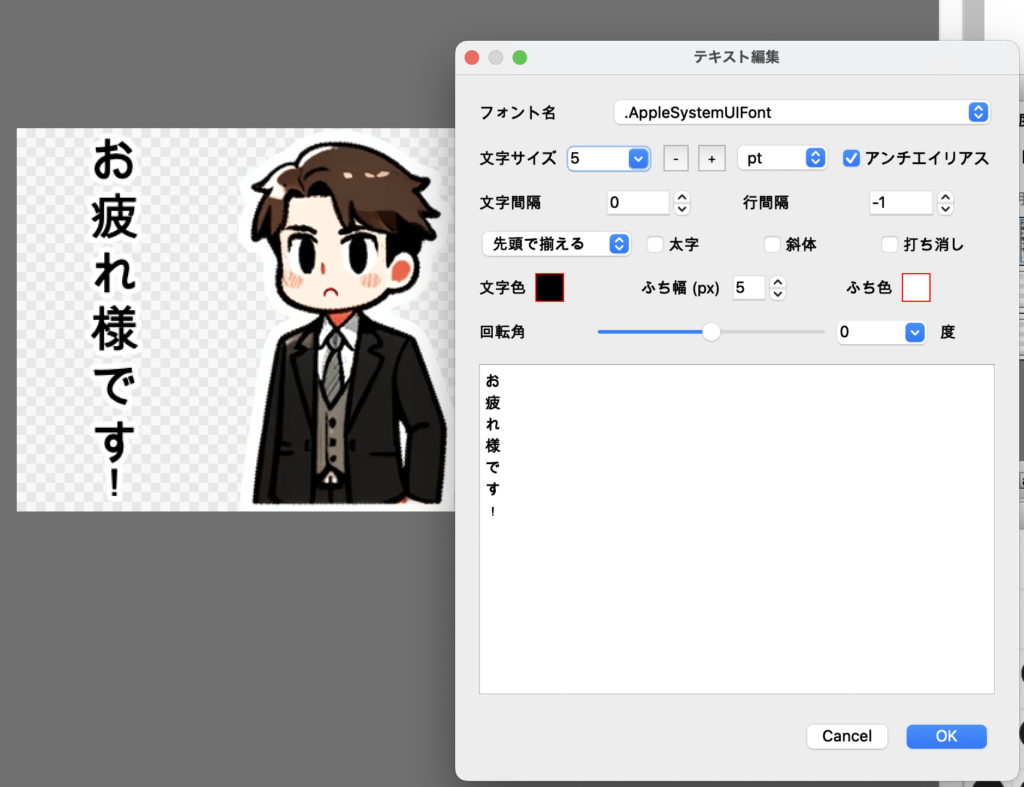The width and height of the screenshot is (1024, 787).
Task: Open the white ふち色 outline color swatch
Action: (x=916, y=288)
